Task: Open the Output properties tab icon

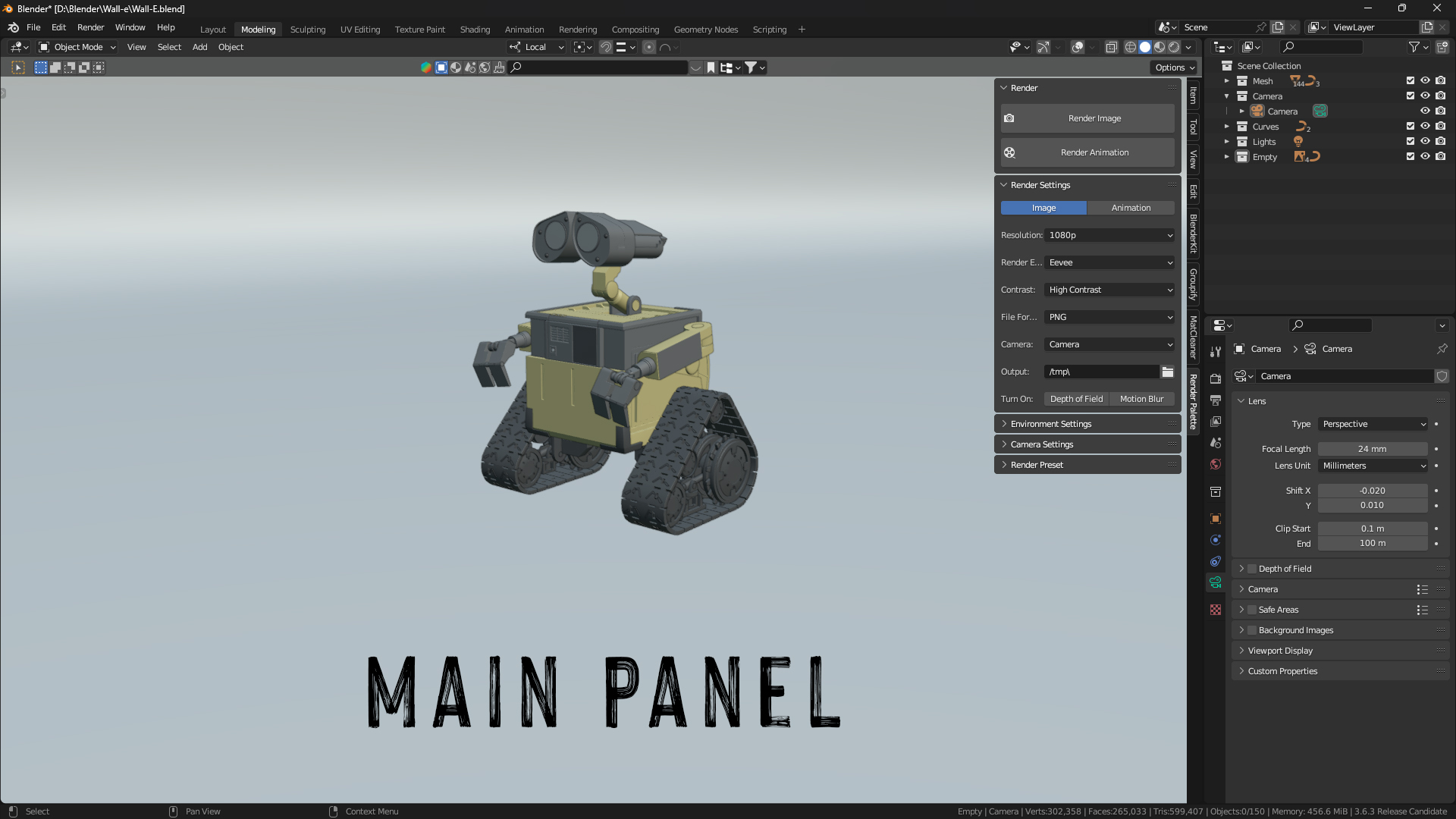Action: 1216,400
